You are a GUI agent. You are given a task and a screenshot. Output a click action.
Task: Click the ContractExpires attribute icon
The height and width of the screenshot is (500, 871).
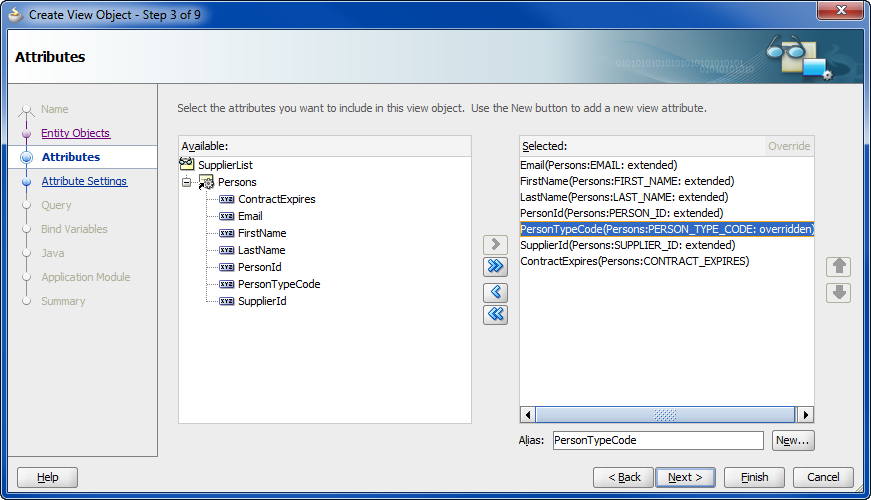[226, 199]
